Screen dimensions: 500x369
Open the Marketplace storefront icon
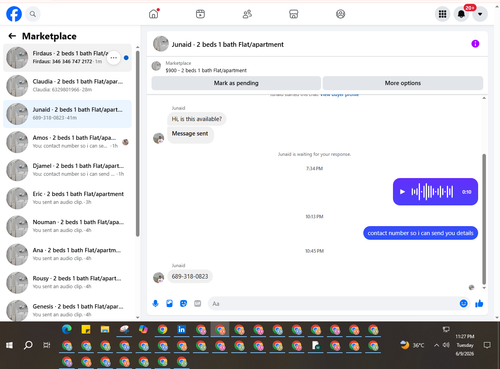point(294,14)
